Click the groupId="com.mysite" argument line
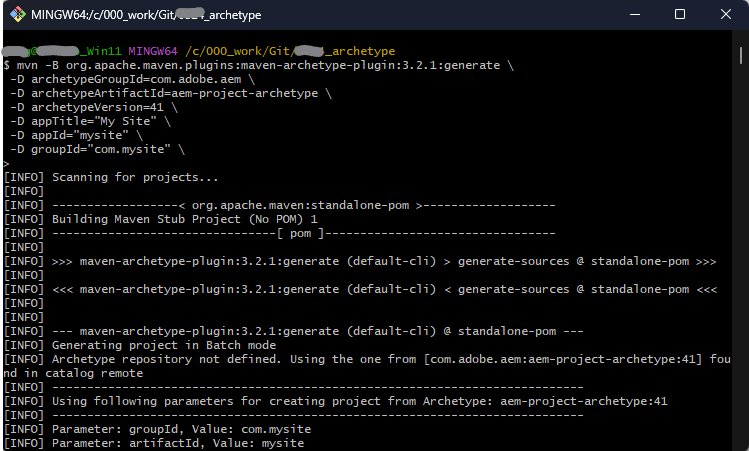Viewport: 749px width, 451px height. pos(97,149)
